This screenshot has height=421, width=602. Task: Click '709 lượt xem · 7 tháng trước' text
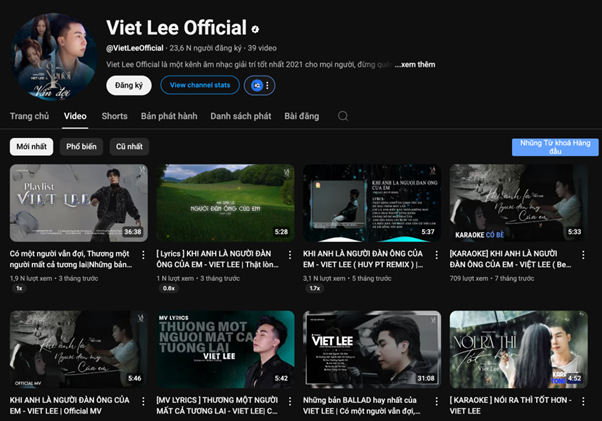pos(492,278)
